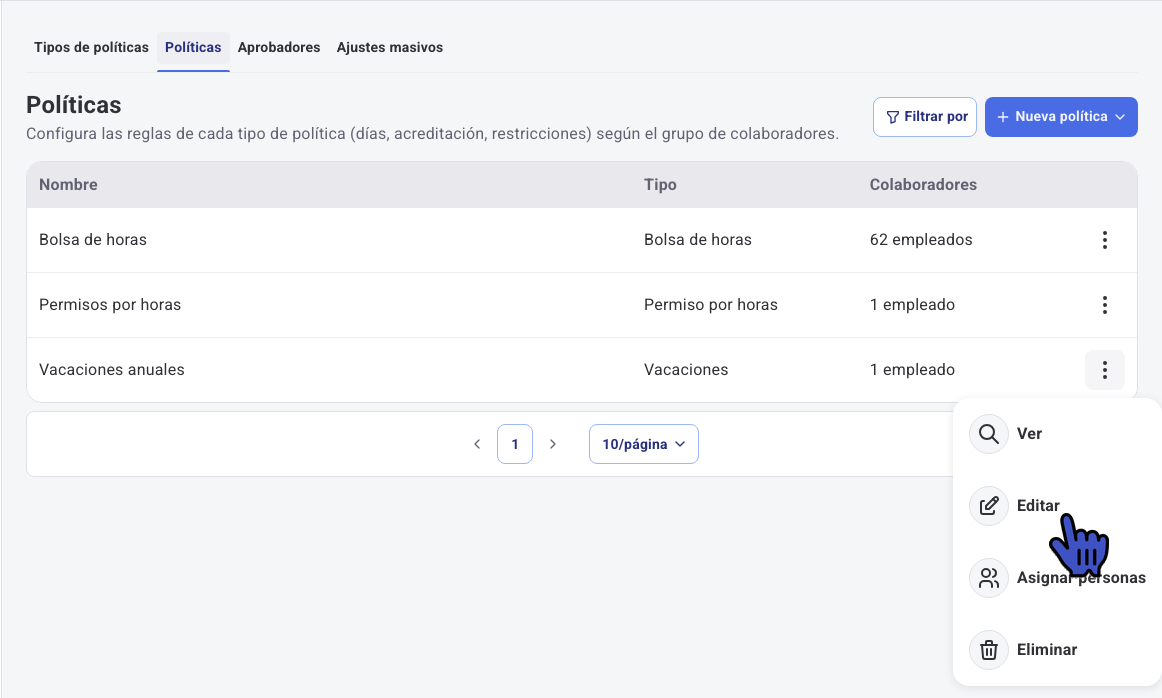Image resolution: width=1162 pixels, height=698 pixels.
Task: Click the Tipo column header
Action: [660, 185]
